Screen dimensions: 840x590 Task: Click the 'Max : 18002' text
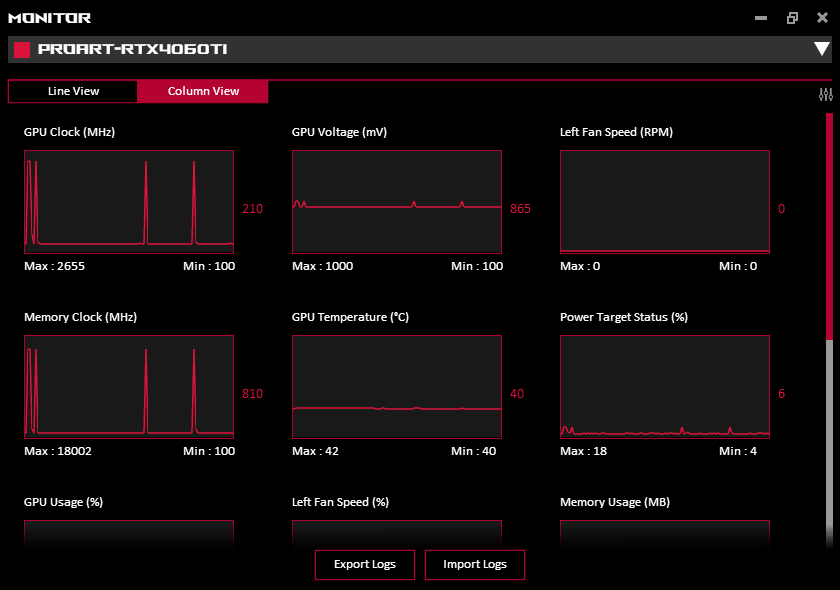click(x=58, y=451)
